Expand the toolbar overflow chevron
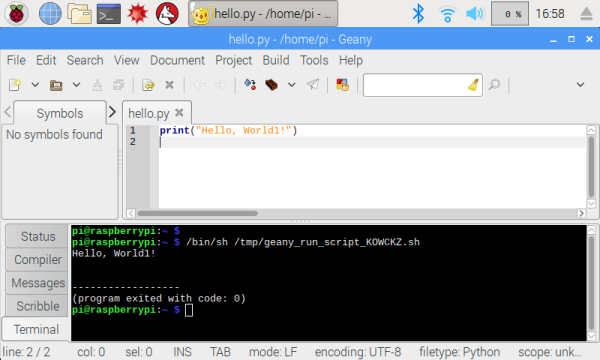This screenshot has width=600, height=360. (580, 85)
